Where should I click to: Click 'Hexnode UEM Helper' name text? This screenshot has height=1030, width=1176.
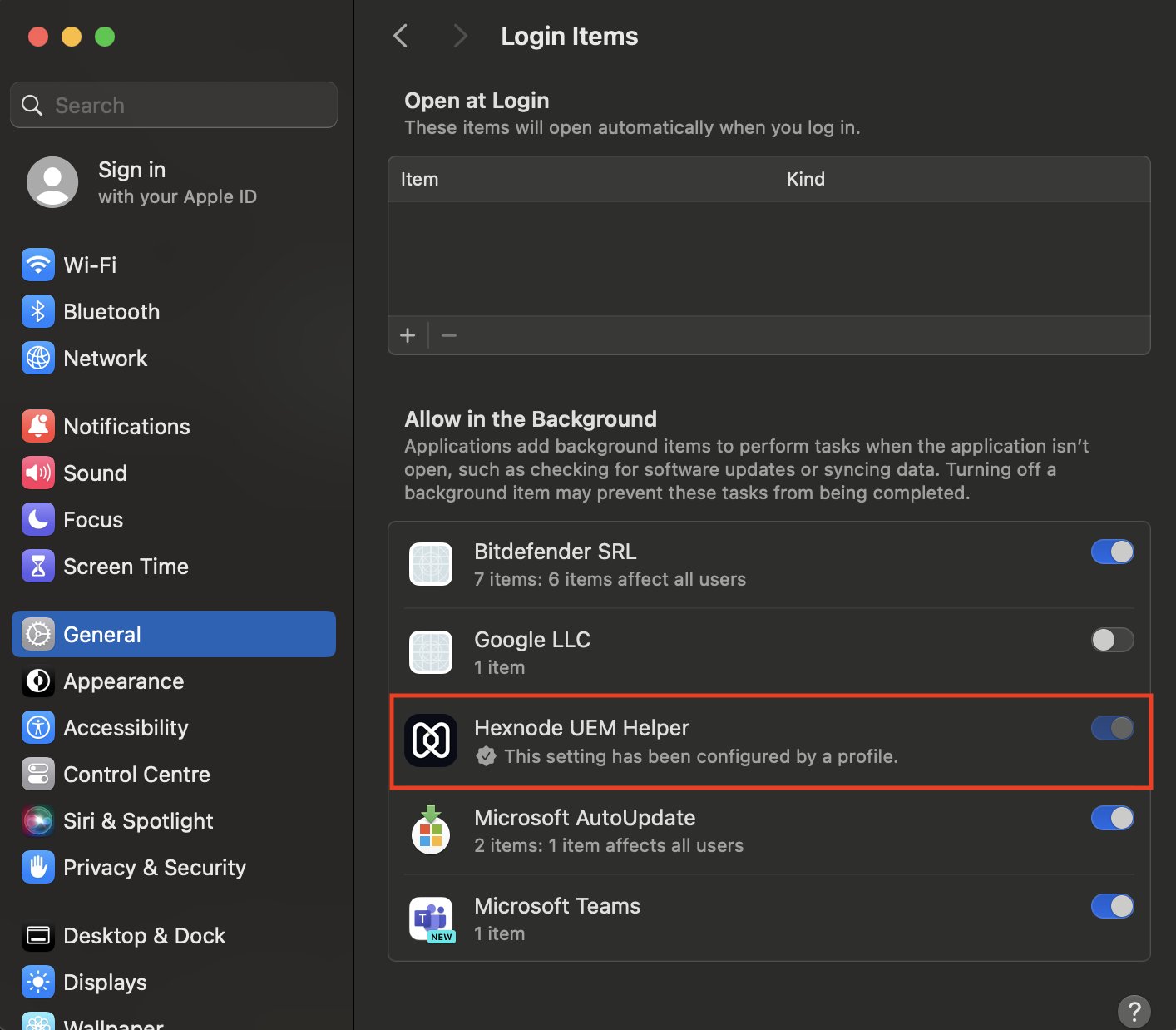tap(581, 728)
